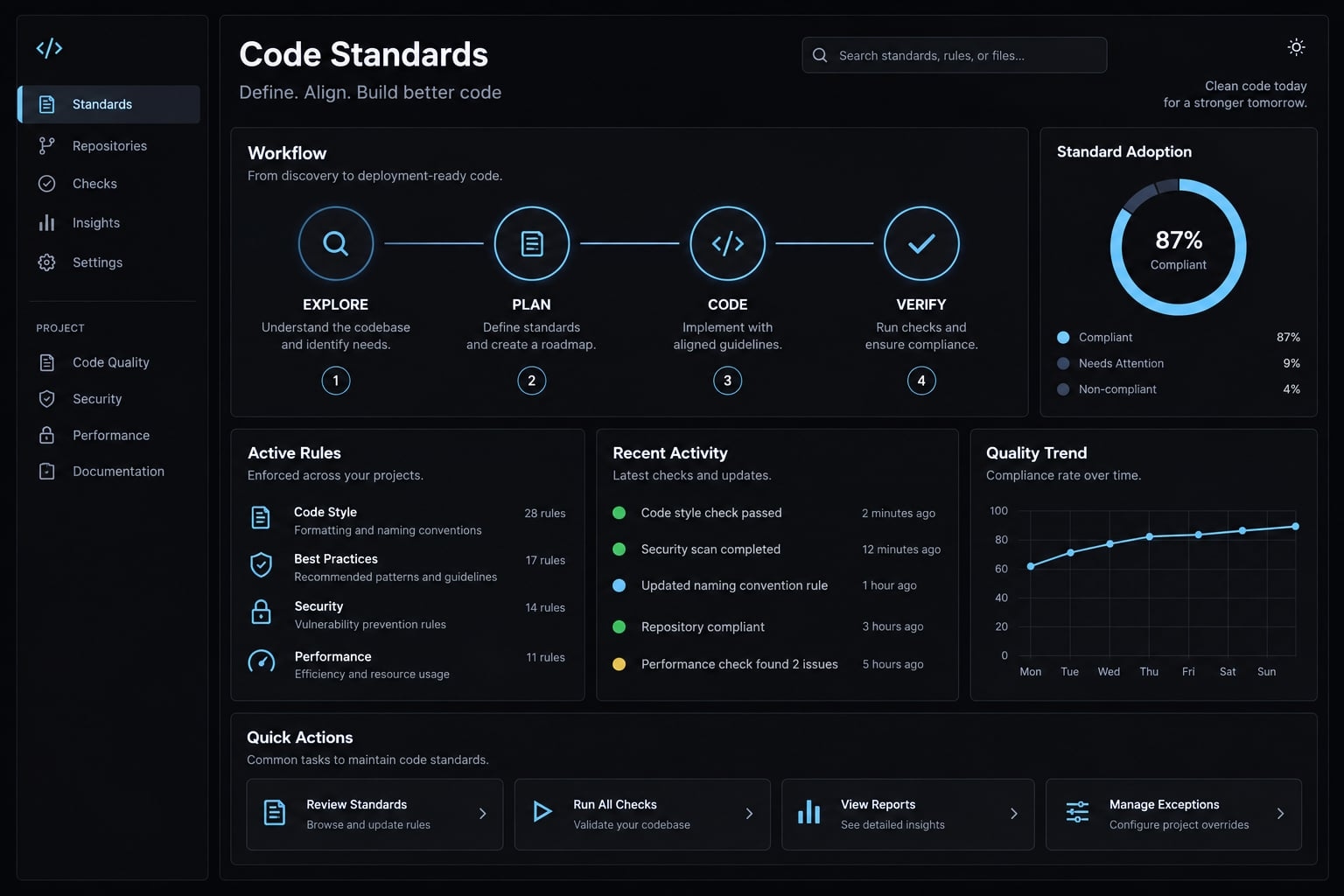Click step number 1 under Explore
The height and width of the screenshot is (896, 1344).
coord(336,381)
